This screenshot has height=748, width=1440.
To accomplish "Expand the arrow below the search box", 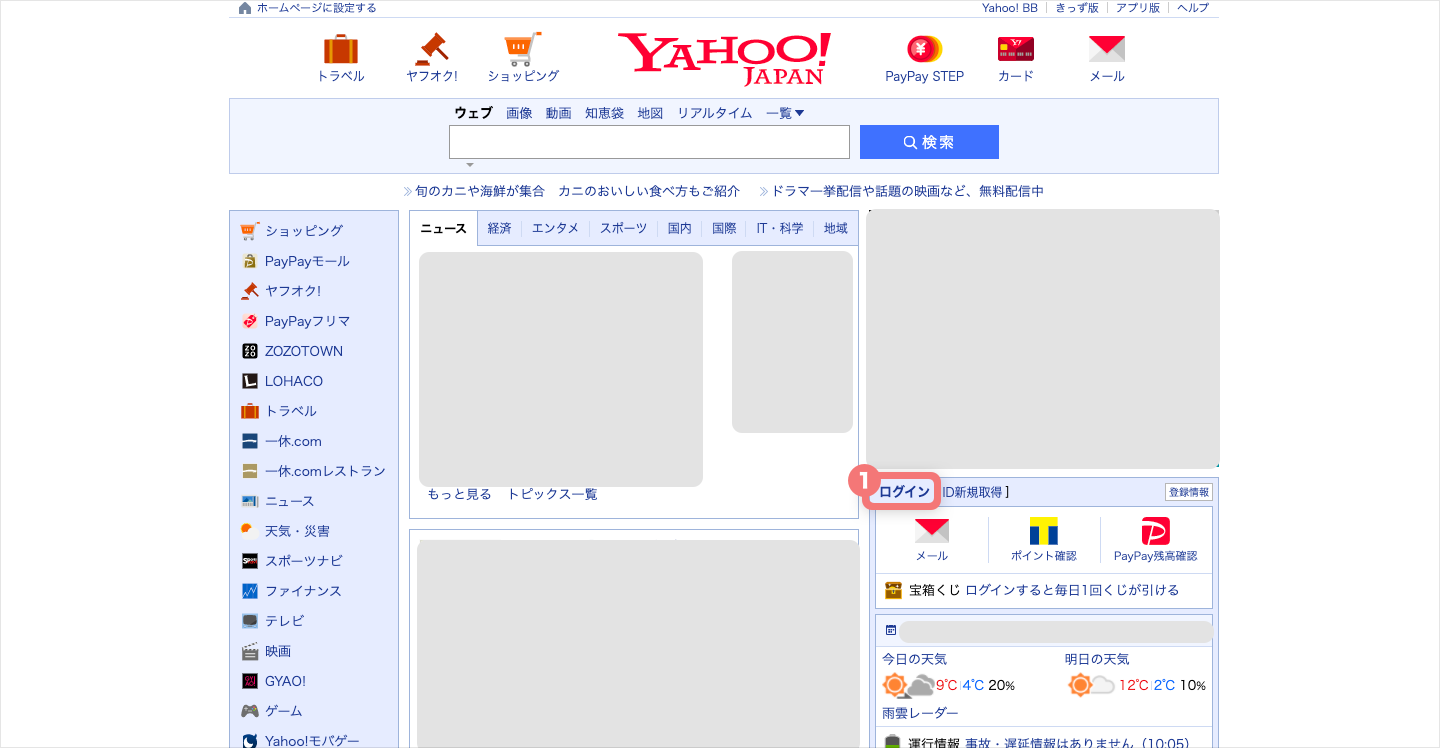I will click(469, 164).
